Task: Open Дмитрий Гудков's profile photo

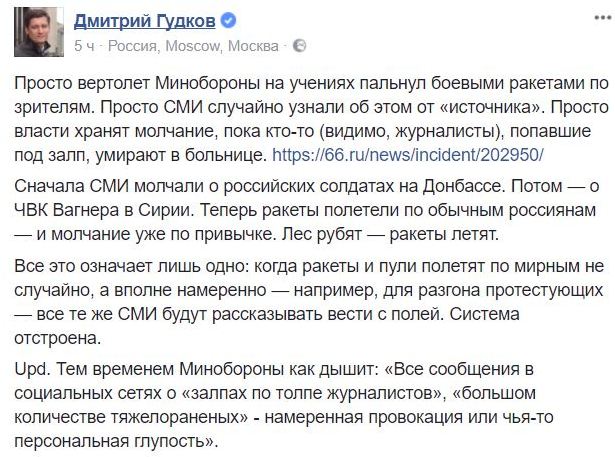Action: click(x=39, y=32)
